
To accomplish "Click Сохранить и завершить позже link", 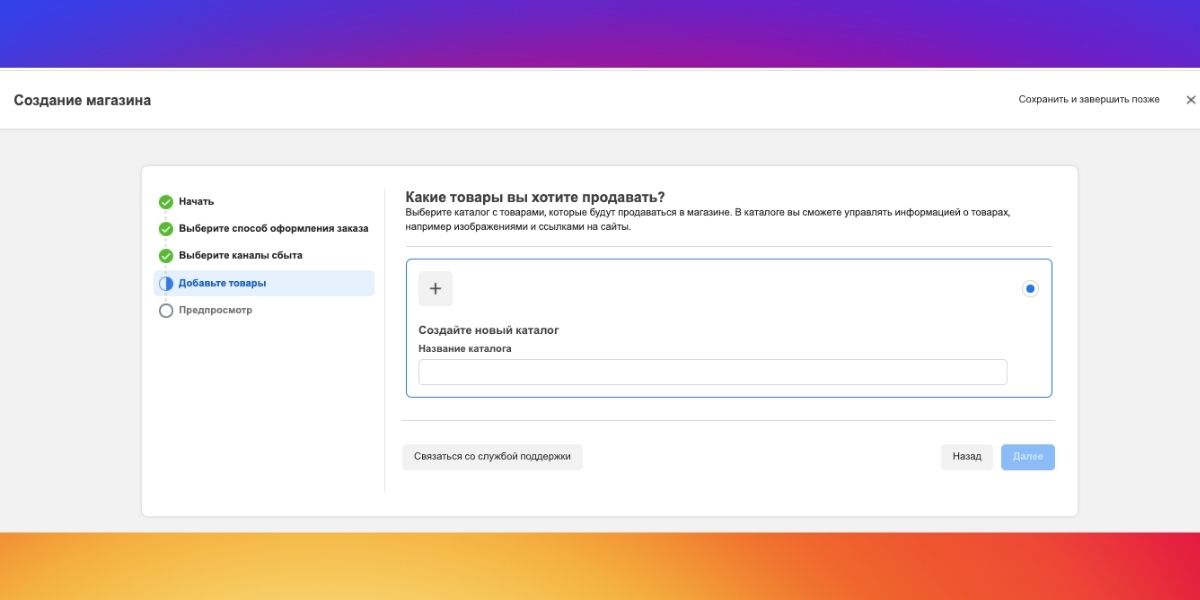I will click(1089, 100).
